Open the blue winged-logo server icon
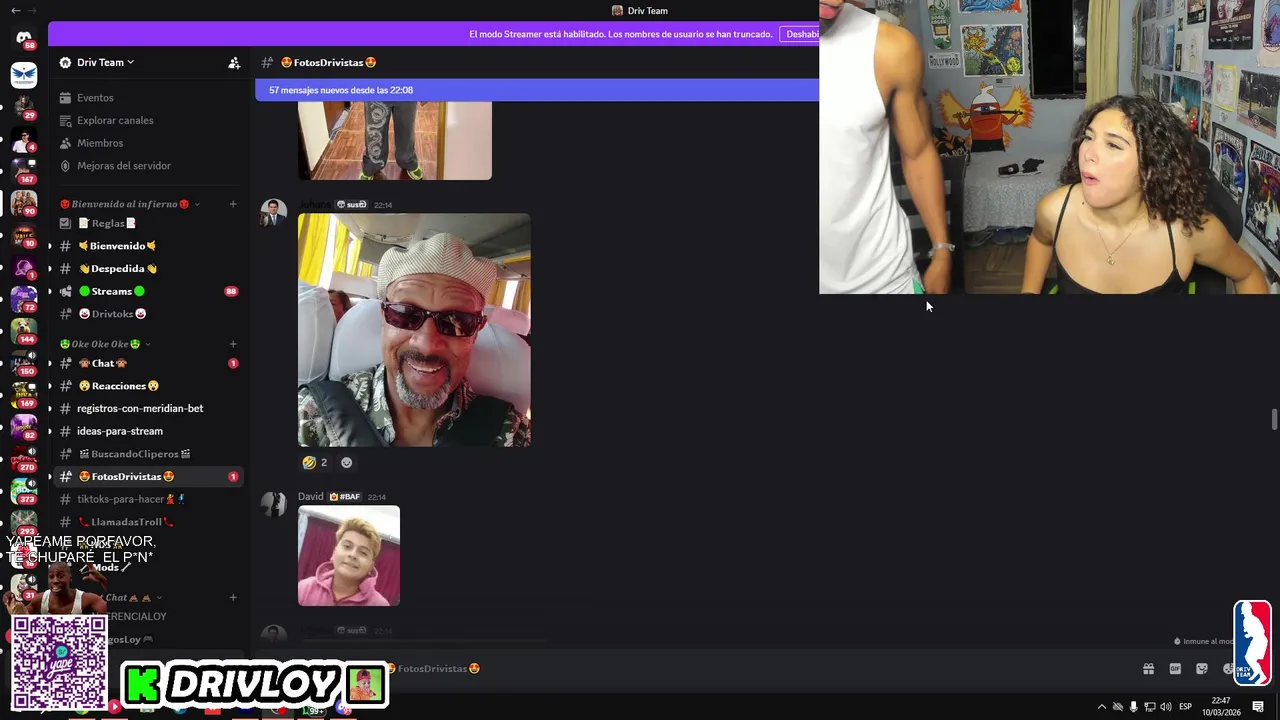The image size is (1280, 720). (24, 74)
